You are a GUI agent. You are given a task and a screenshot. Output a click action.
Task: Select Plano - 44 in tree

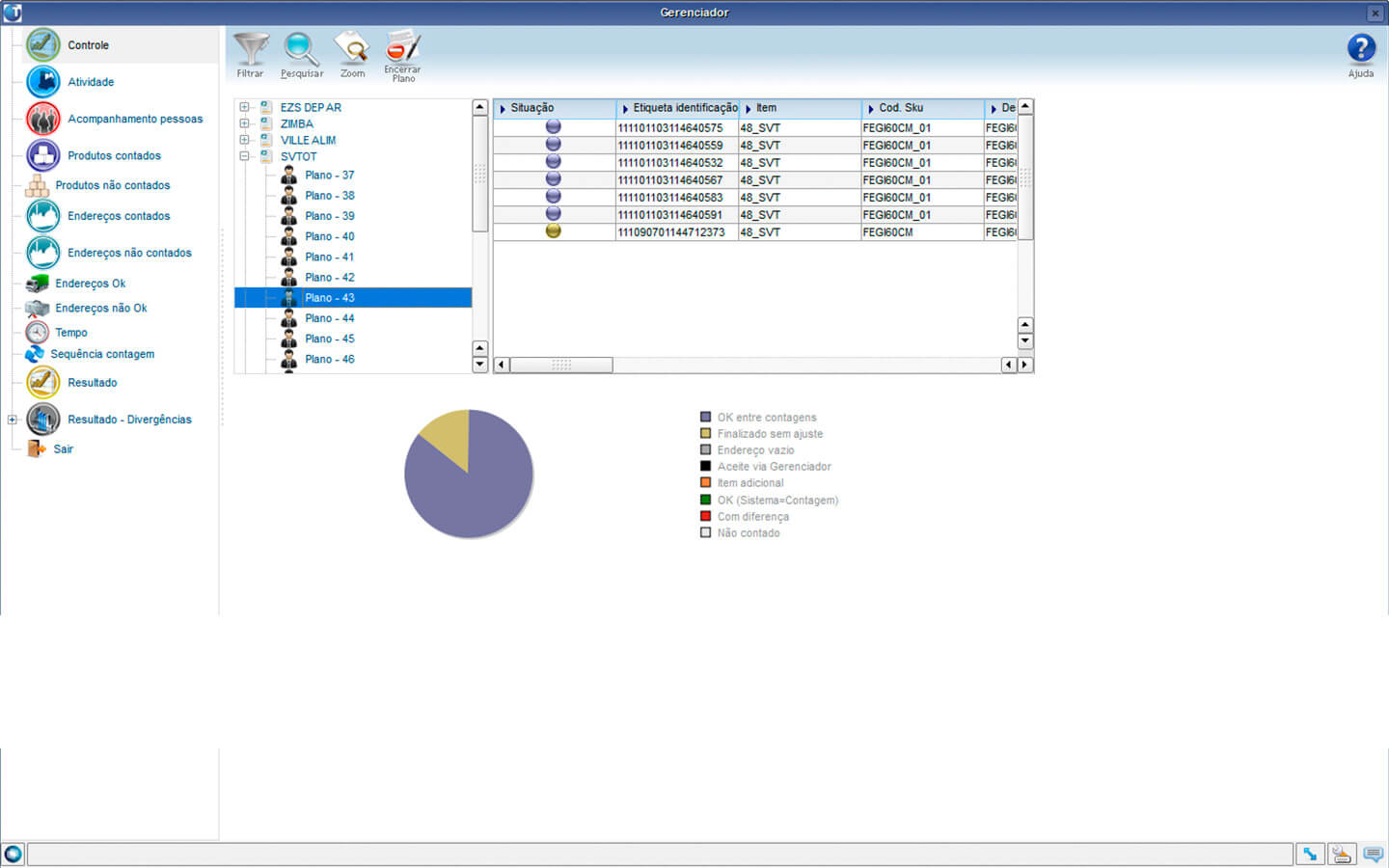(329, 318)
